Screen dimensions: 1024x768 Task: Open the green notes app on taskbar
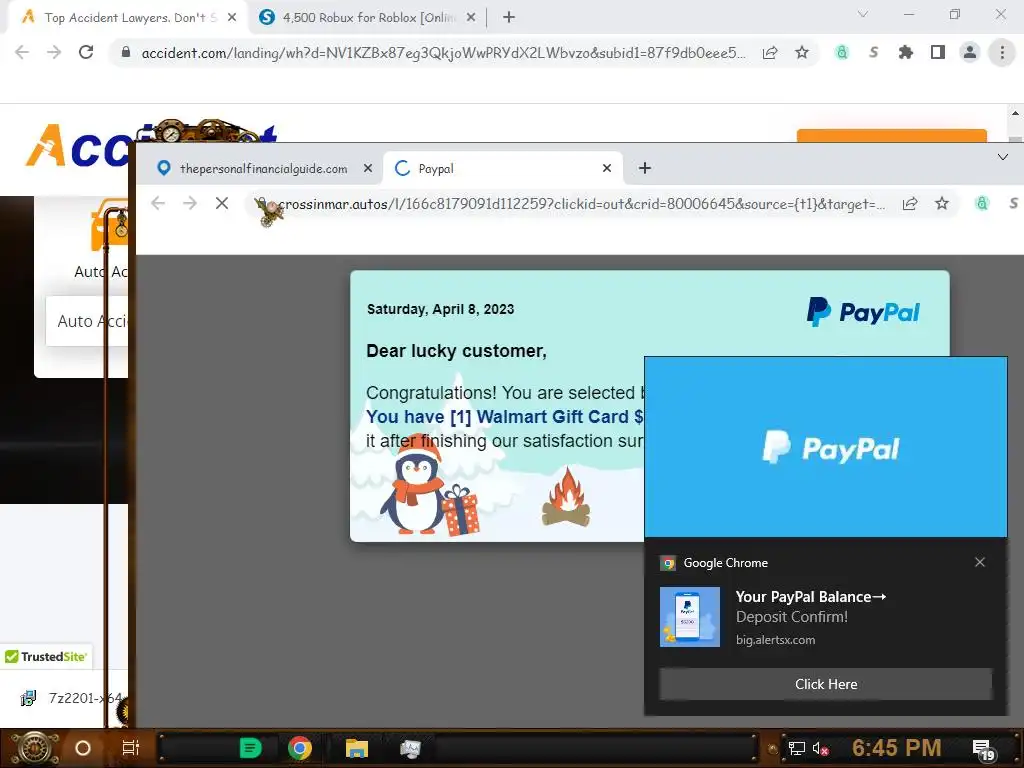pos(250,748)
